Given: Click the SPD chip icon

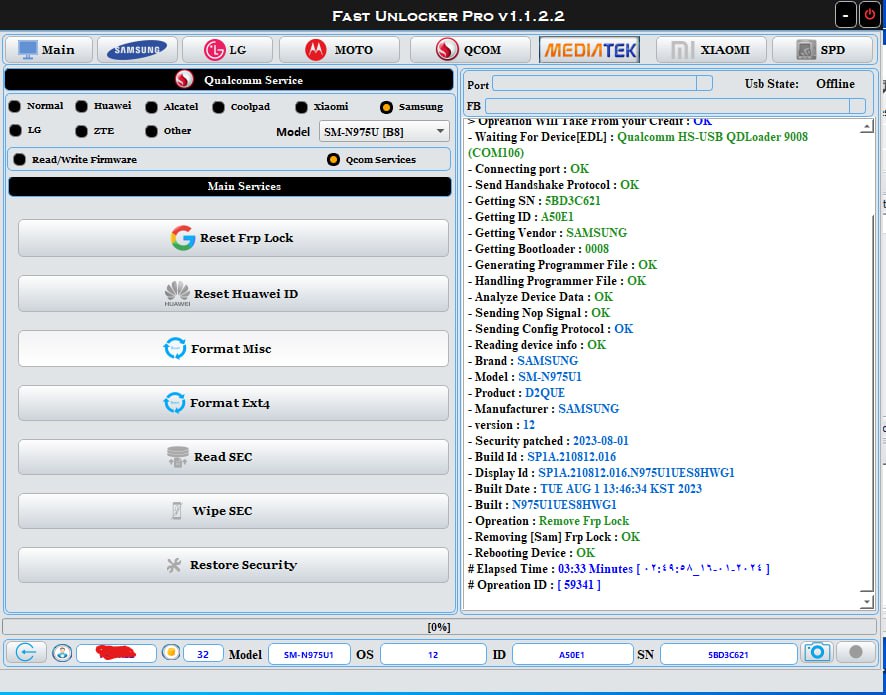Looking at the screenshot, I should tap(806, 50).
